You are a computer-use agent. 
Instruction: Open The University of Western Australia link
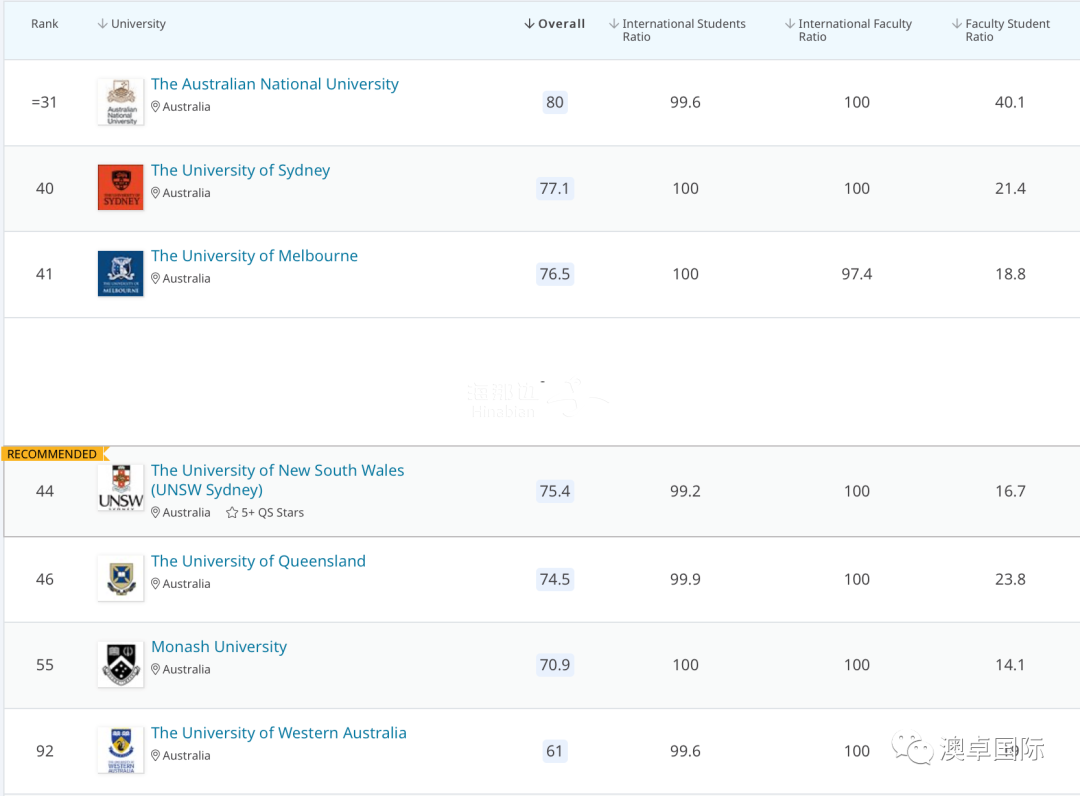click(x=279, y=733)
